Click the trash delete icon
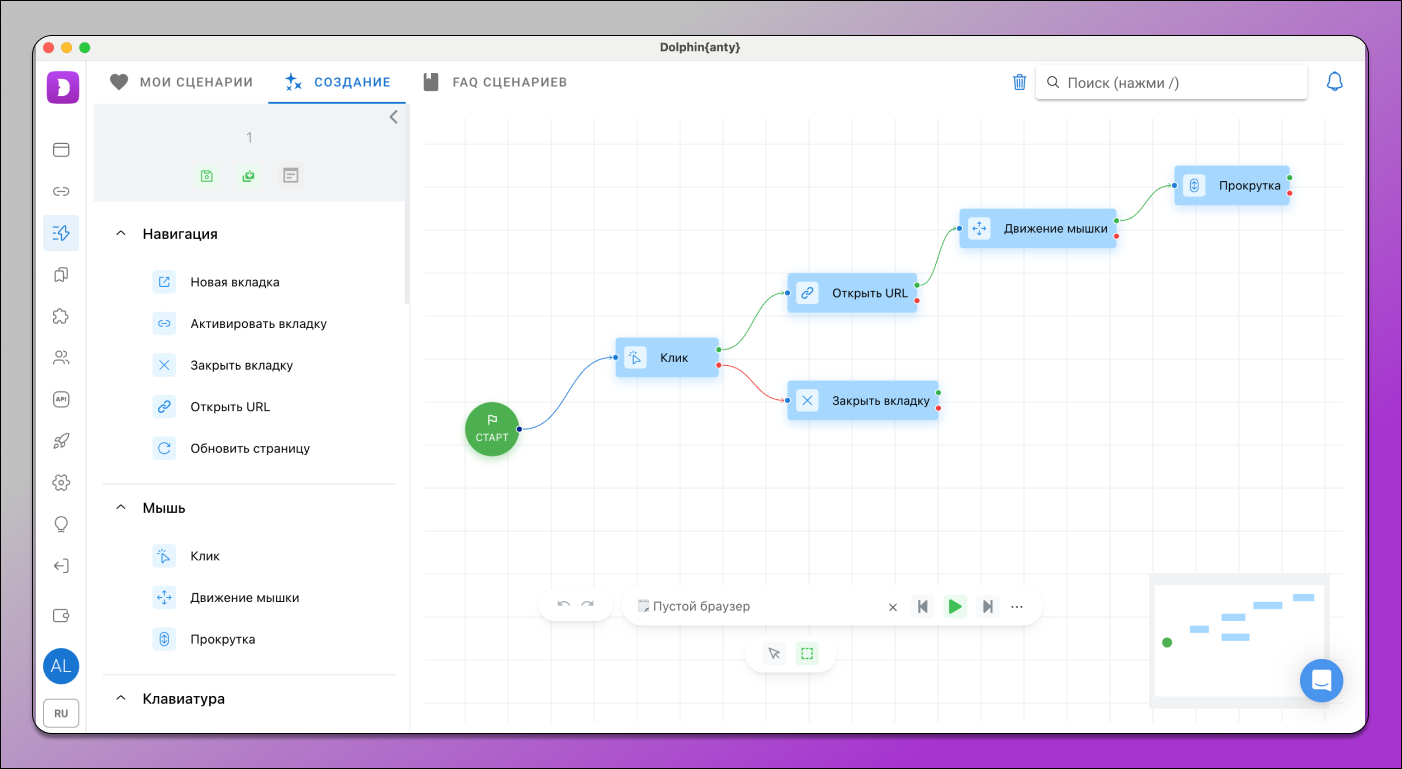1402x769 pixels. pos(1019,83)
